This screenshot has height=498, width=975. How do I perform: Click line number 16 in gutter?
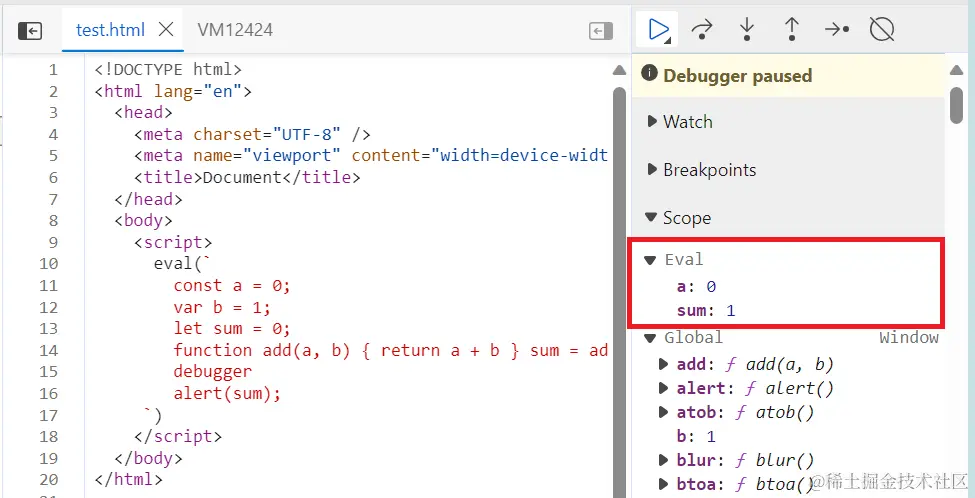tap(47, 394)
